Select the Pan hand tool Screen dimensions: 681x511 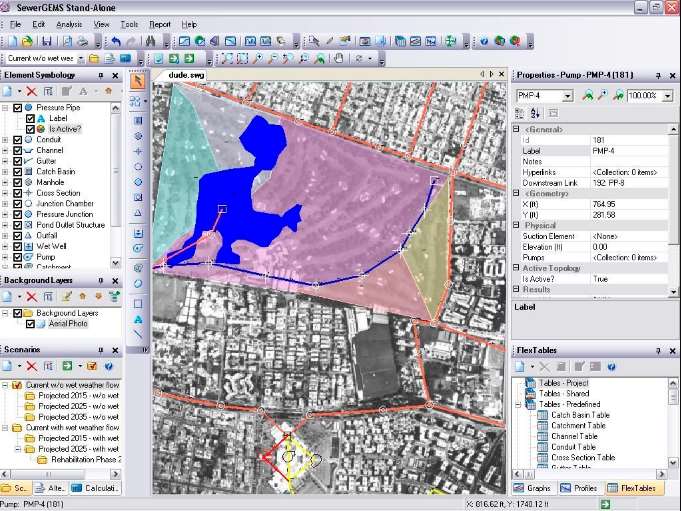[x=337, y=58]
